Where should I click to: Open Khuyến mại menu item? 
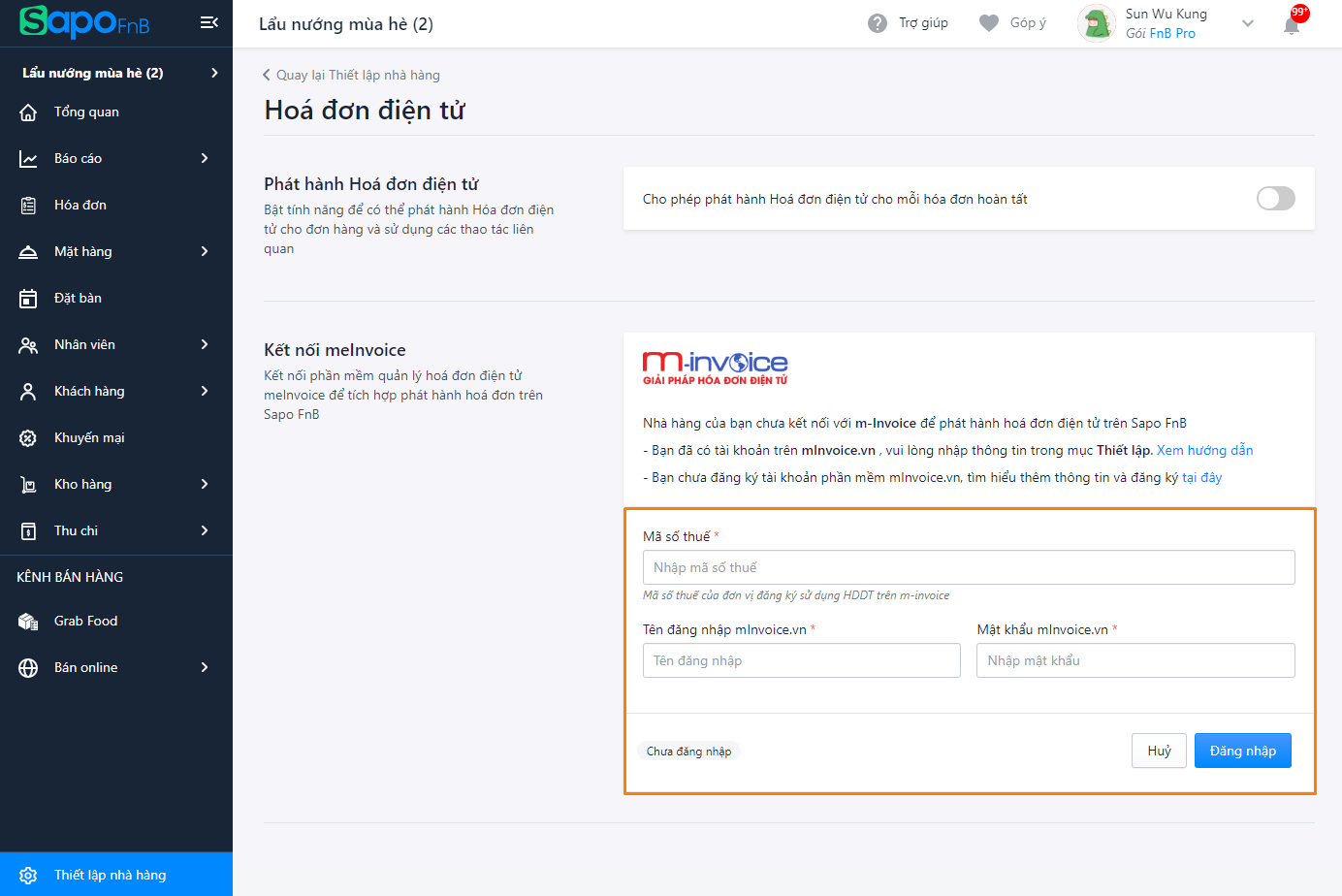tap(116, 438)
